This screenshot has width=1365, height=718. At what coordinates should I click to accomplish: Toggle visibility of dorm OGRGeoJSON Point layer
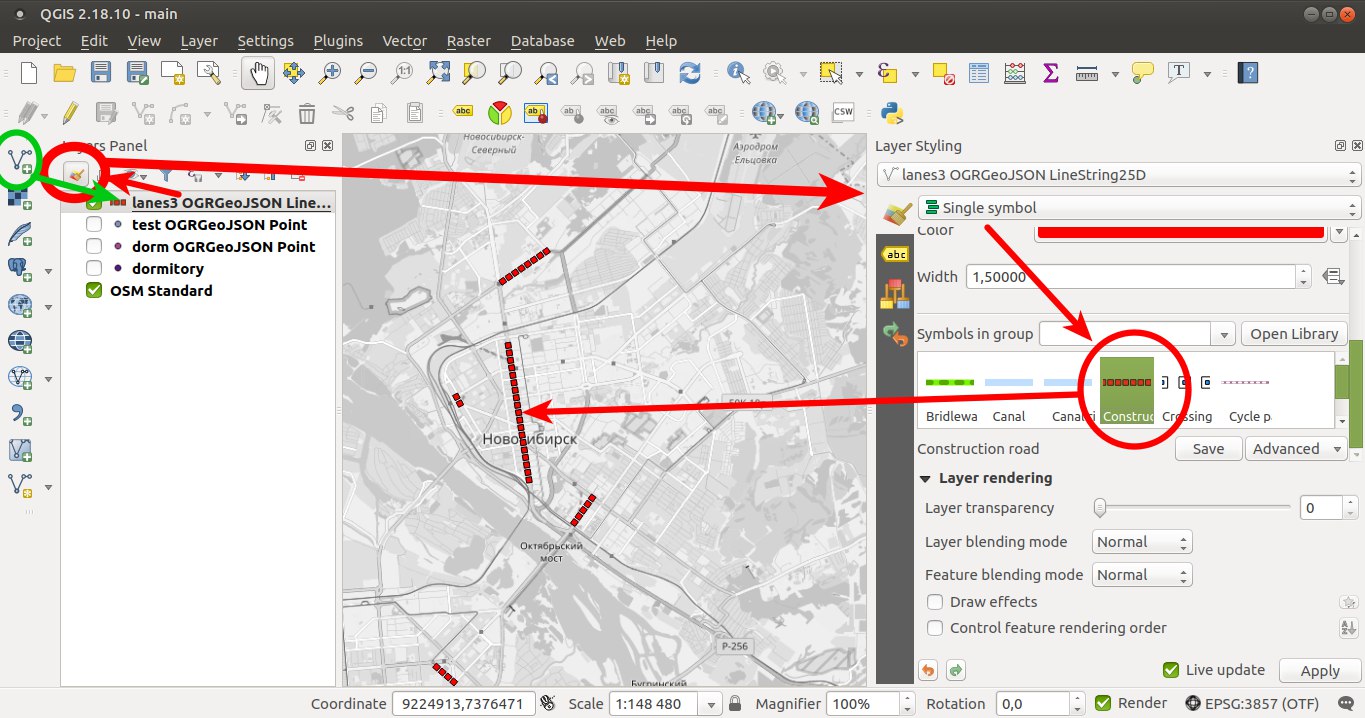(94, 247)
